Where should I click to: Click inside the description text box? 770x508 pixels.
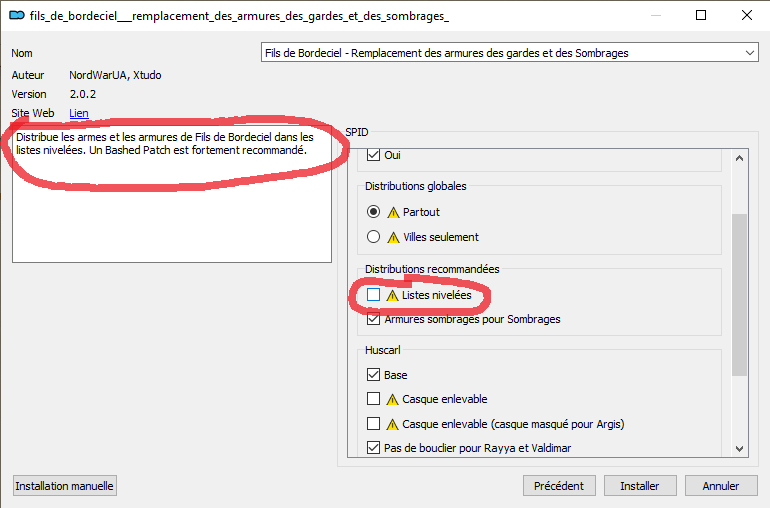point(172,196)
